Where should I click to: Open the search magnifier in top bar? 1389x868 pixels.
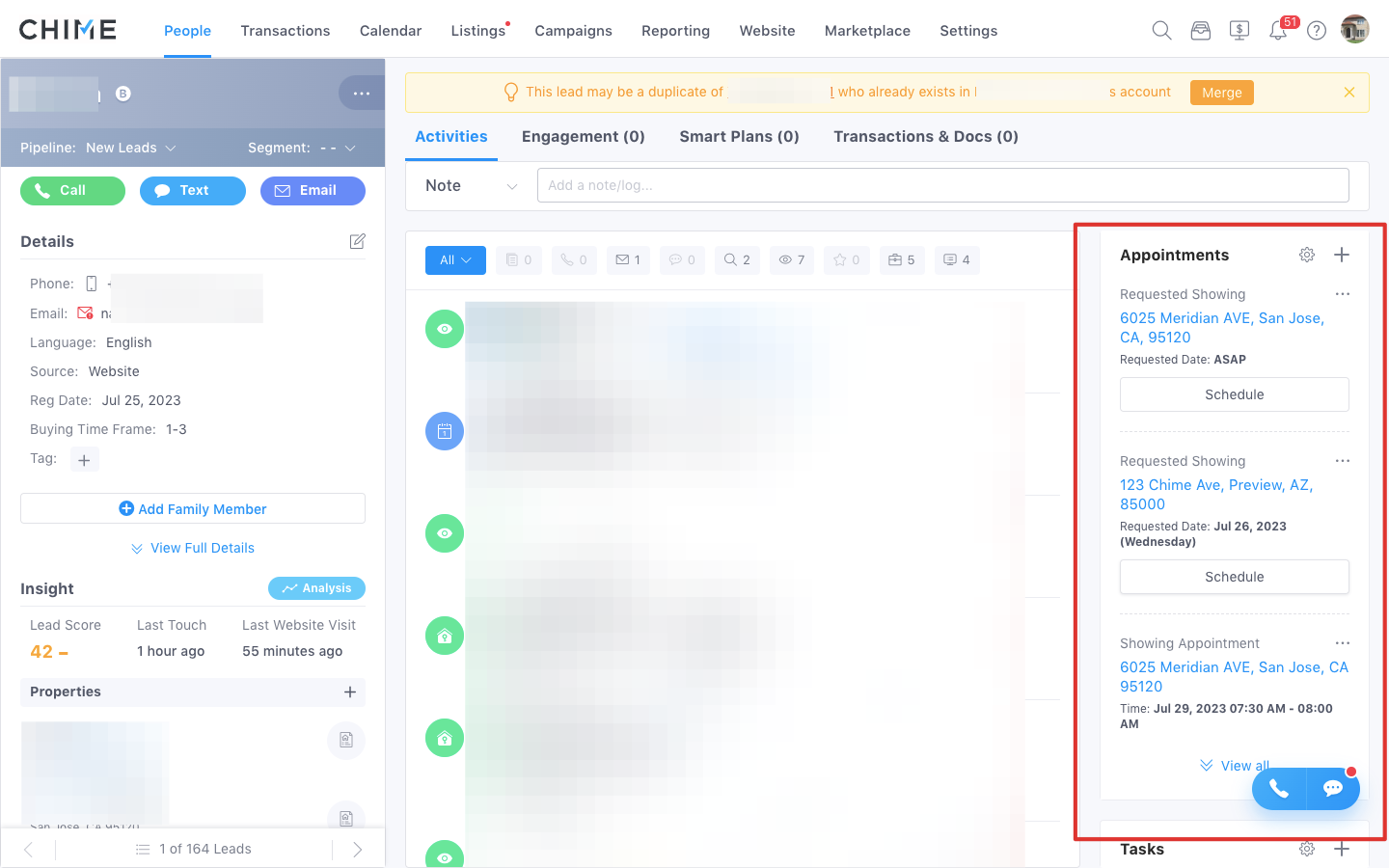point(1161,31)
